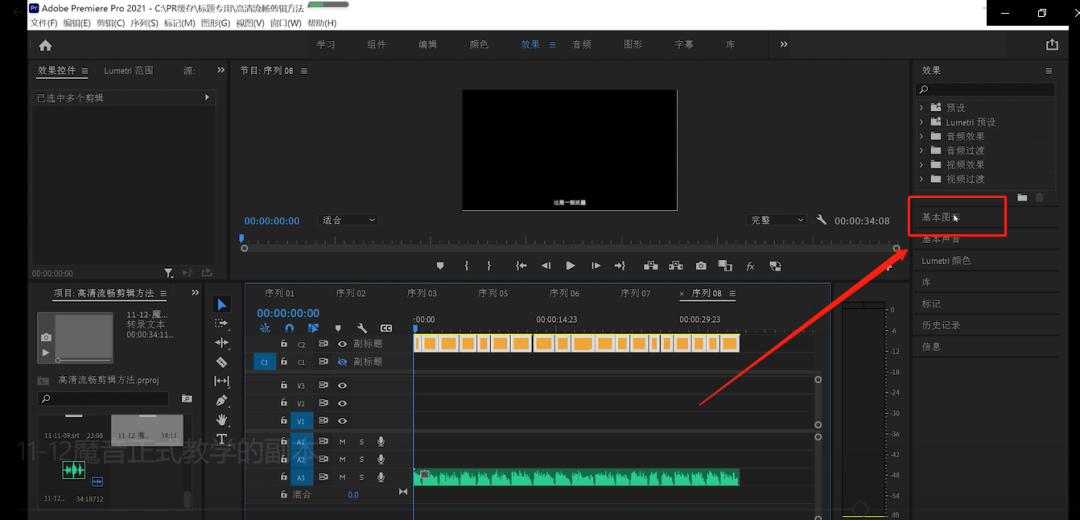The image size is (1080, 520).
Task: Select the Razor tool
Action: [x=222, y=362]
